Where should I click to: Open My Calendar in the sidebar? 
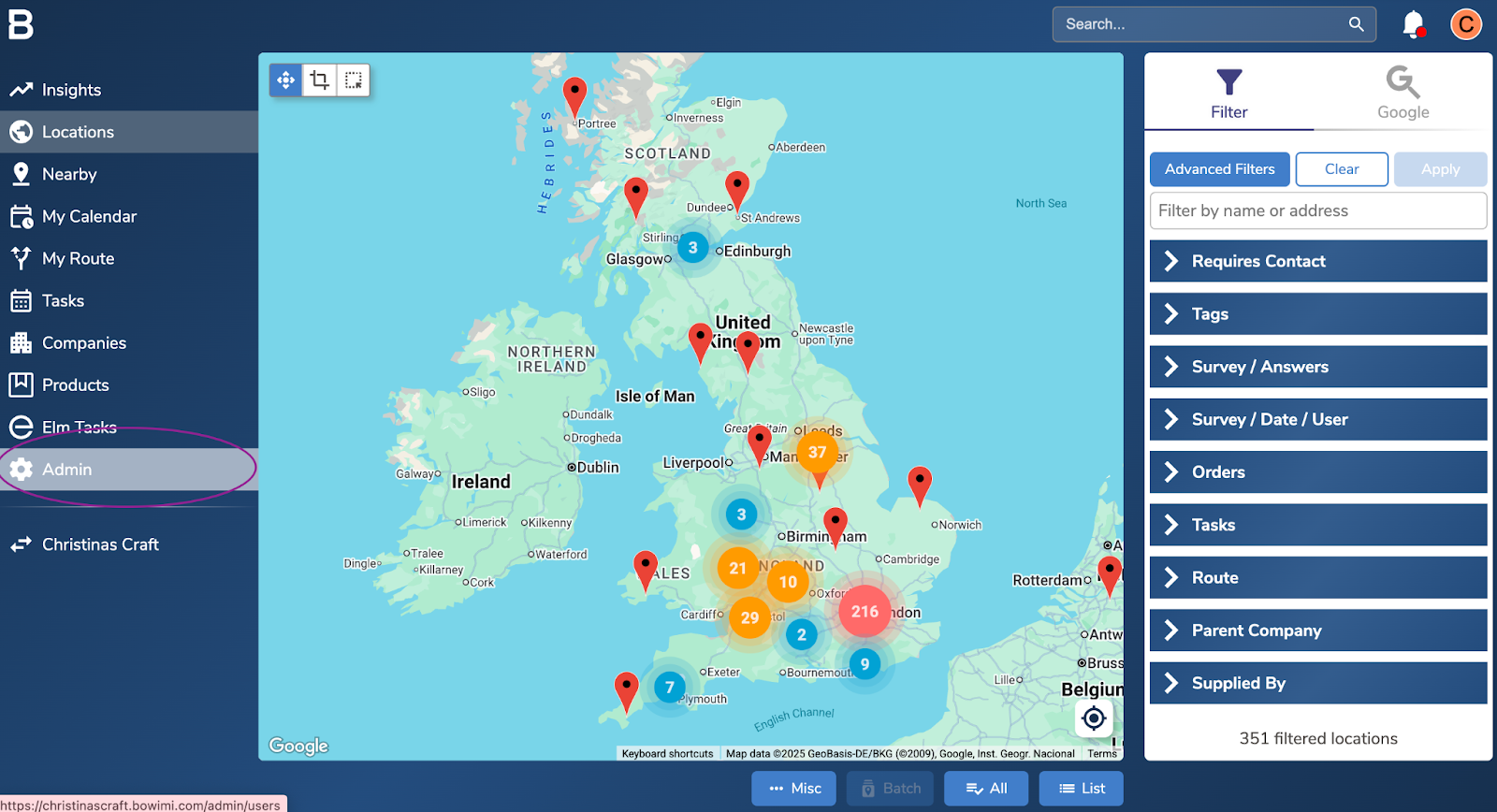click(x=89, y=216)
